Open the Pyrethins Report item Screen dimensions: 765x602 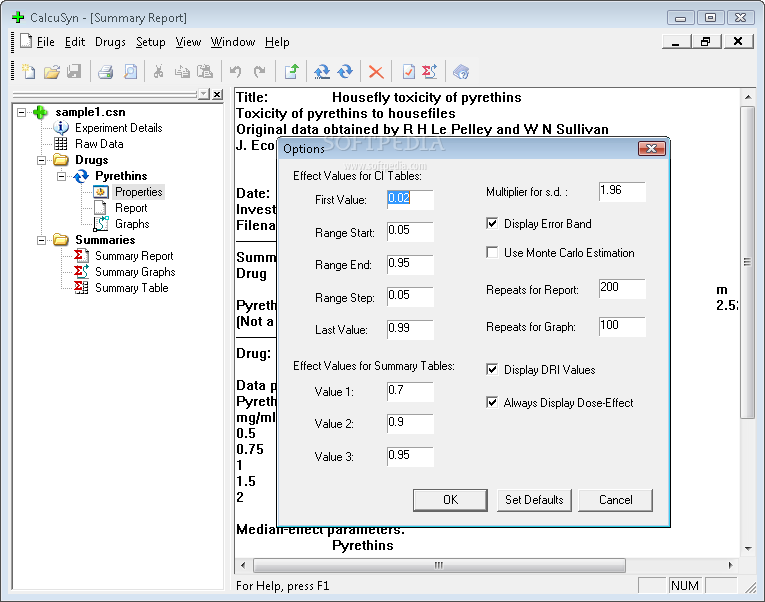click(x=131, y=208)
